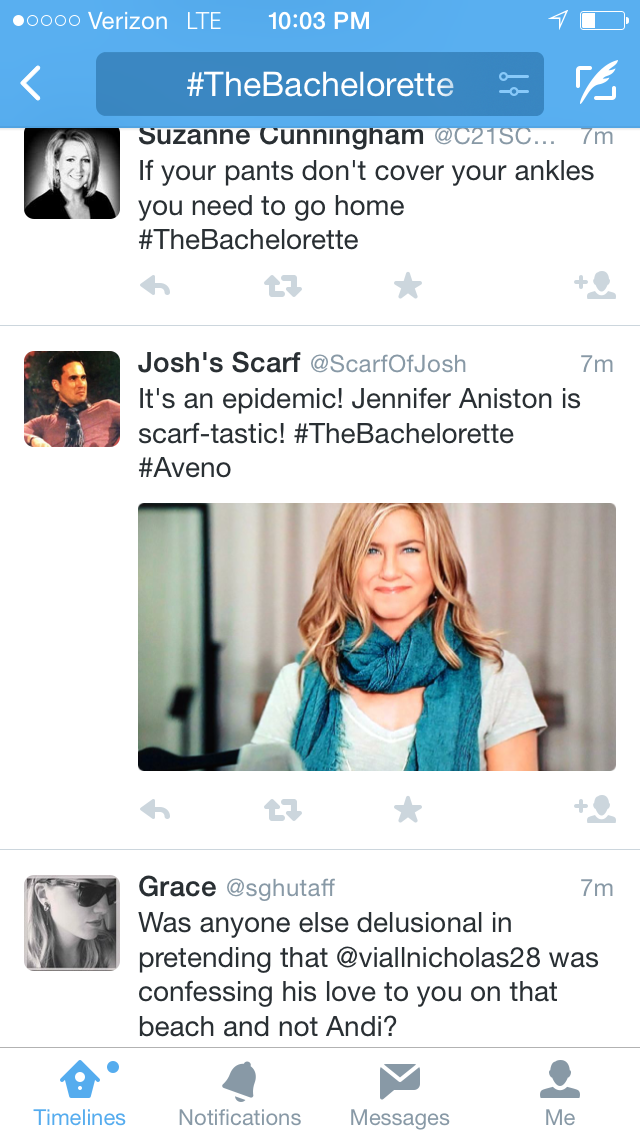Open search filter settings icon

coord(513,84)
